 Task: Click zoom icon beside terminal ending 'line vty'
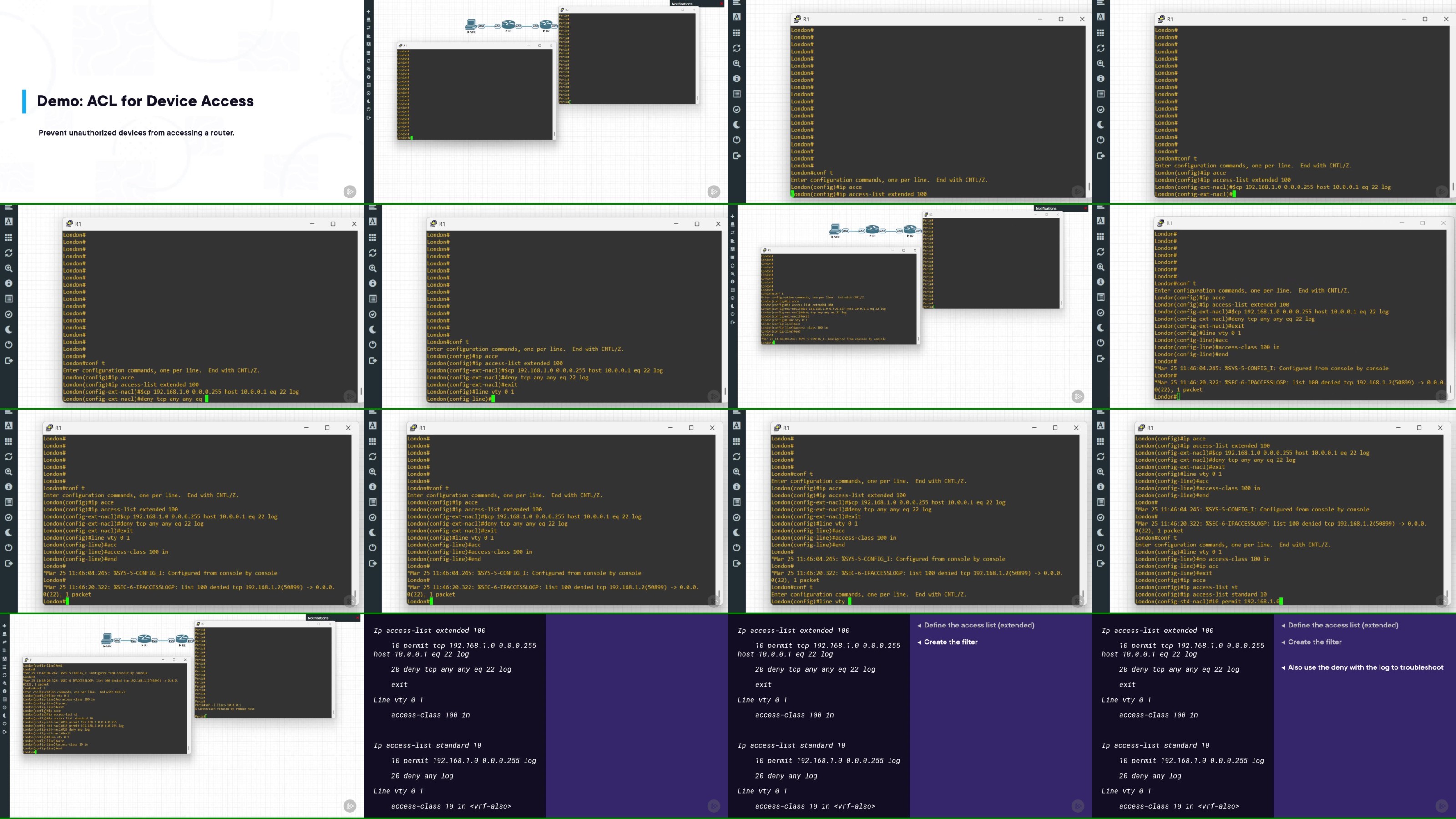tap(737, 471)
